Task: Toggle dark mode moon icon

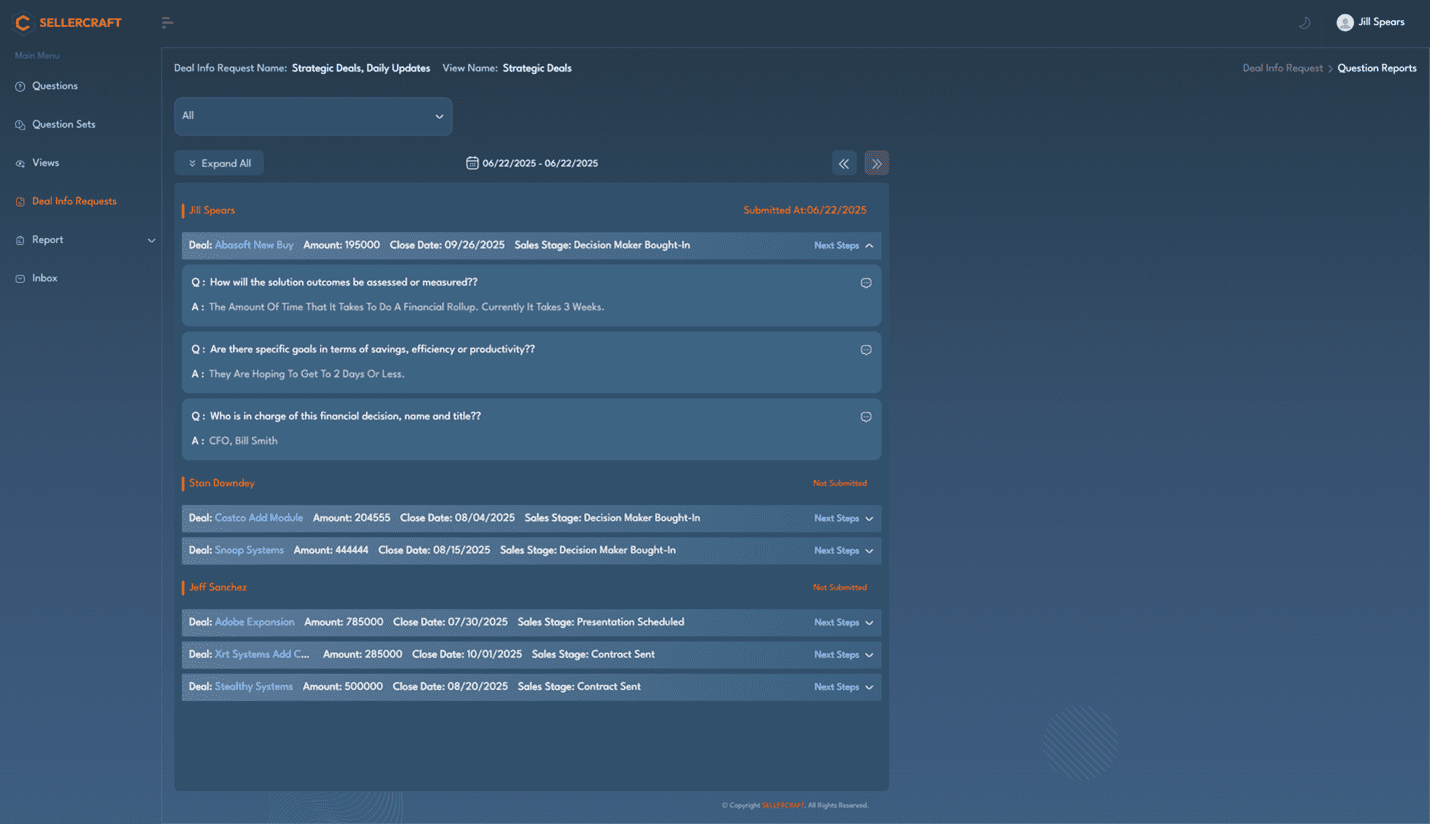Action: point(1304,22)
